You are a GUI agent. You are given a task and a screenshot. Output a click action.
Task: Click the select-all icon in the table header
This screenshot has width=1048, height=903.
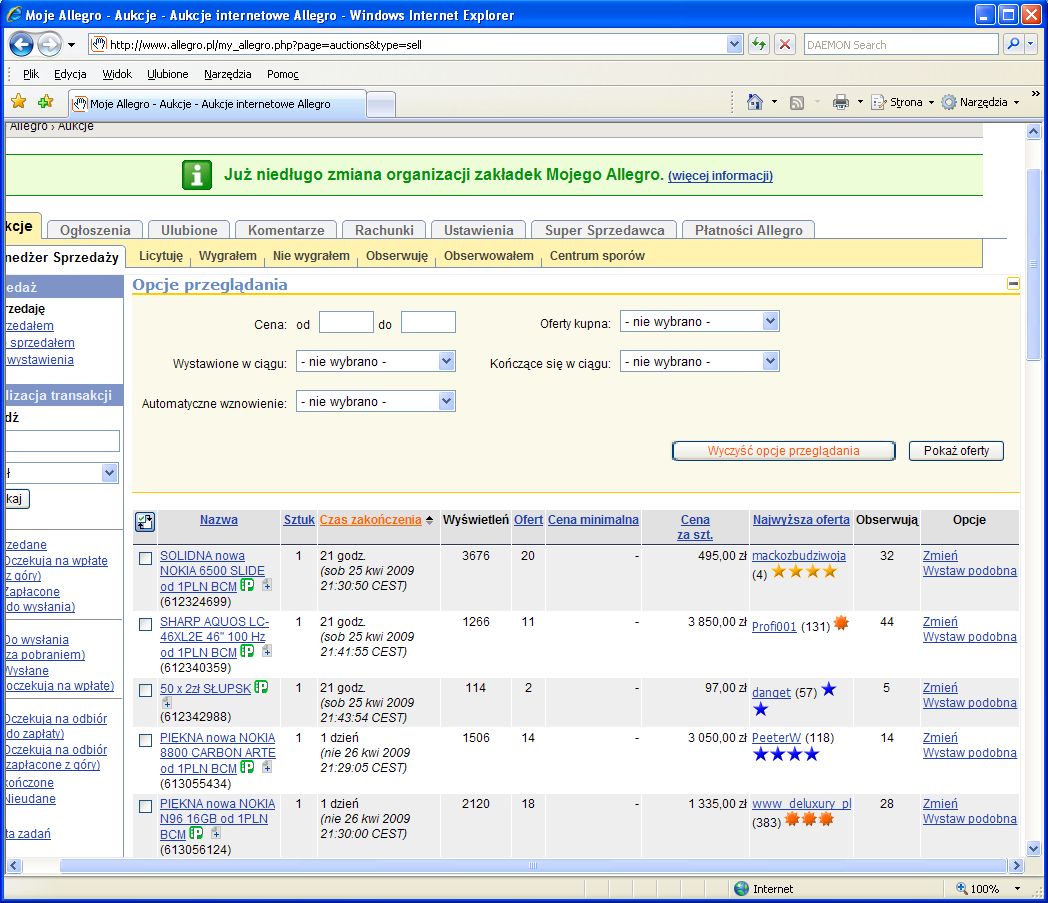point(145,521)
